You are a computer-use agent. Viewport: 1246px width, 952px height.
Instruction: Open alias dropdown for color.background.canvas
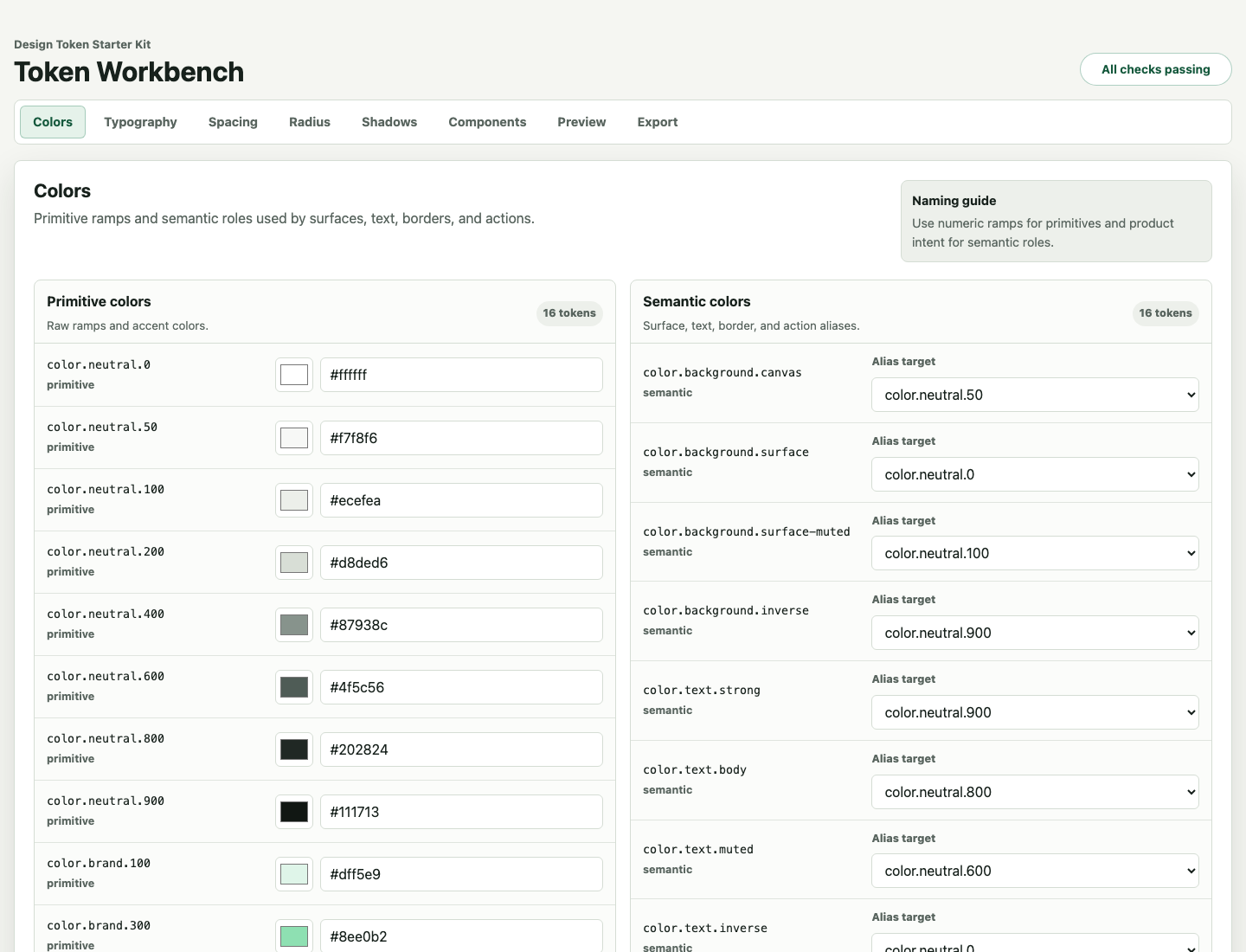pyautogui.click(x=1035, y=395)
